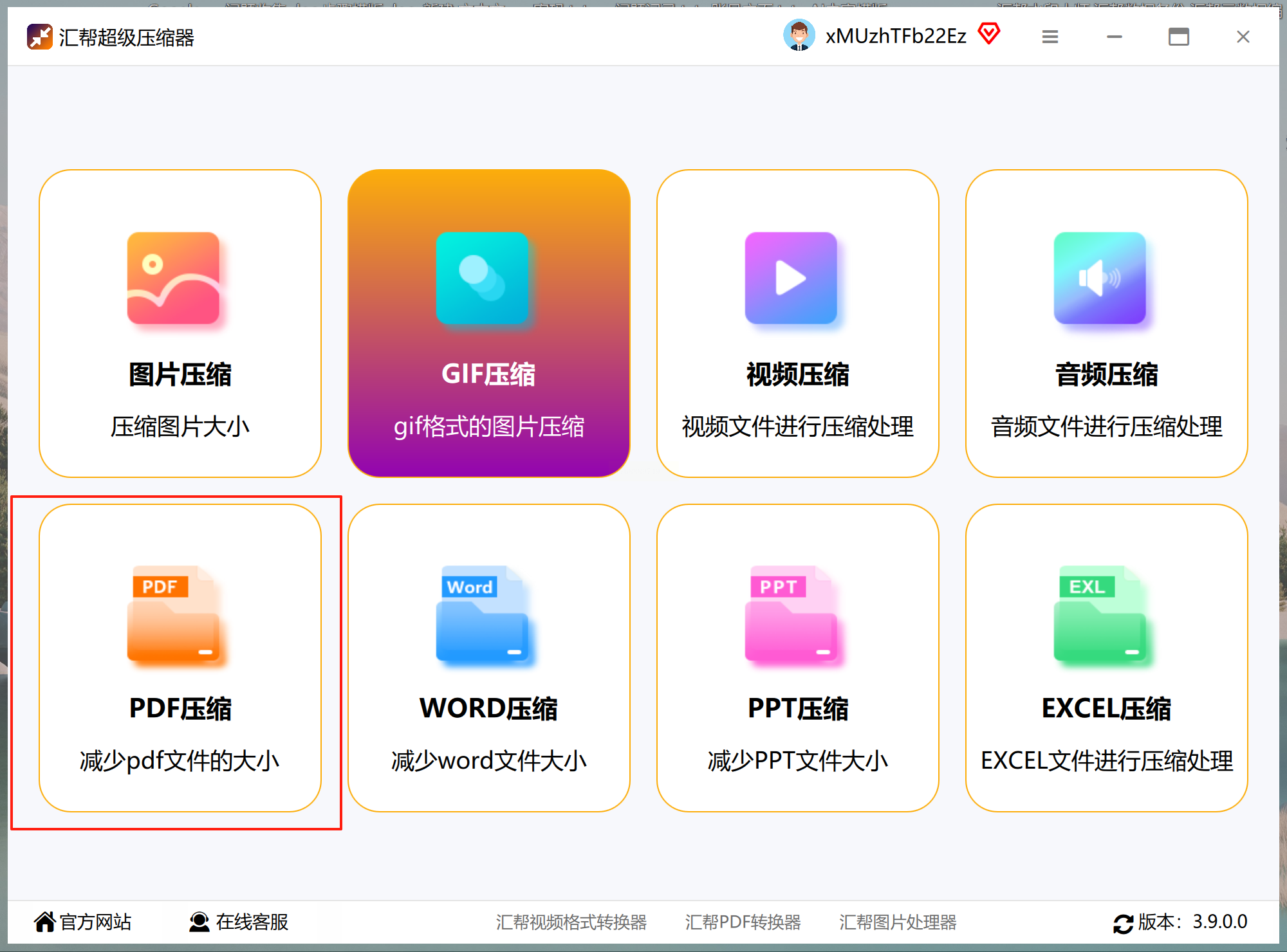
Task: Open the audio compression speaker icon
Action: coord(1100,279)
